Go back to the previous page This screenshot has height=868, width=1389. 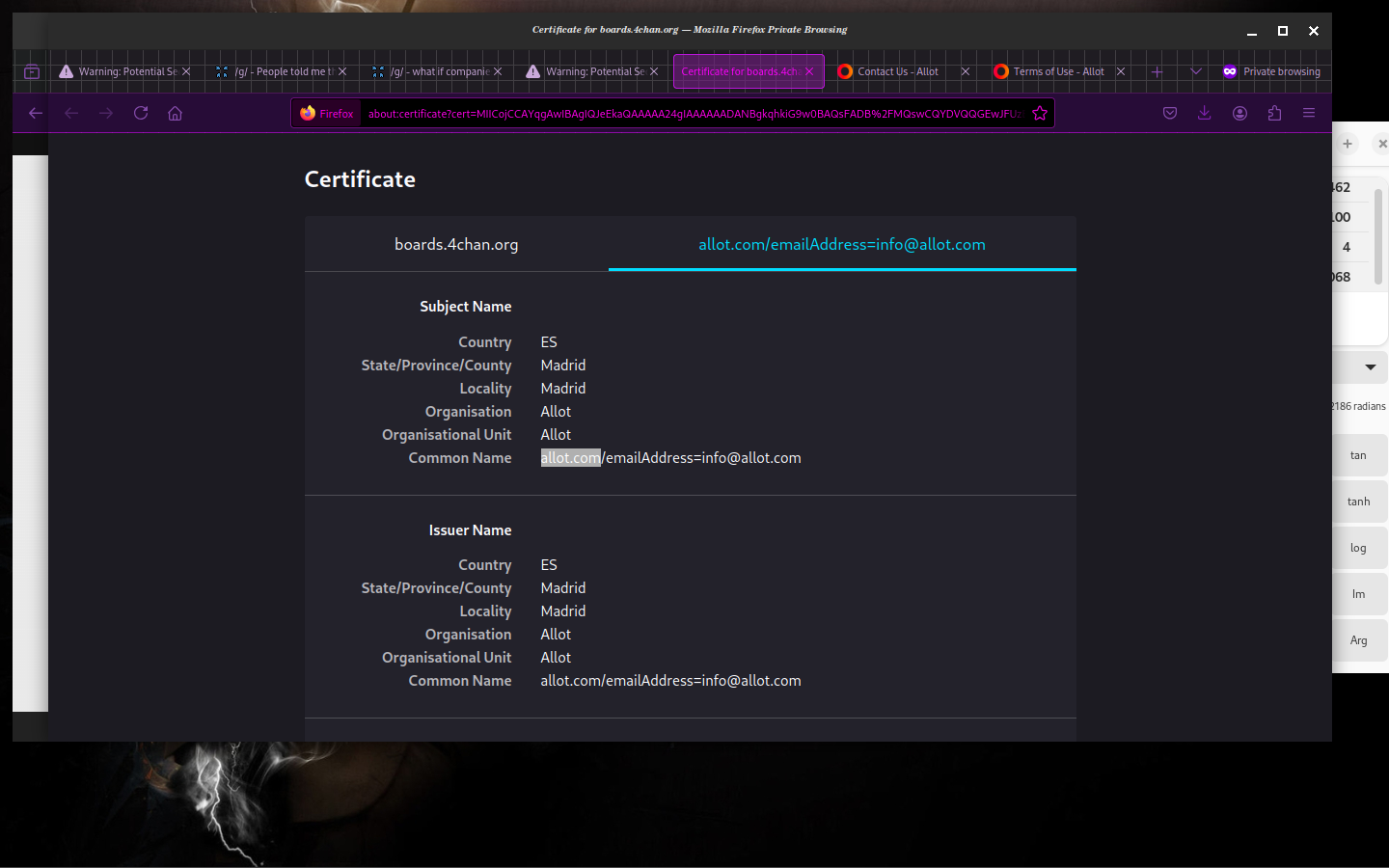(36, 113)
